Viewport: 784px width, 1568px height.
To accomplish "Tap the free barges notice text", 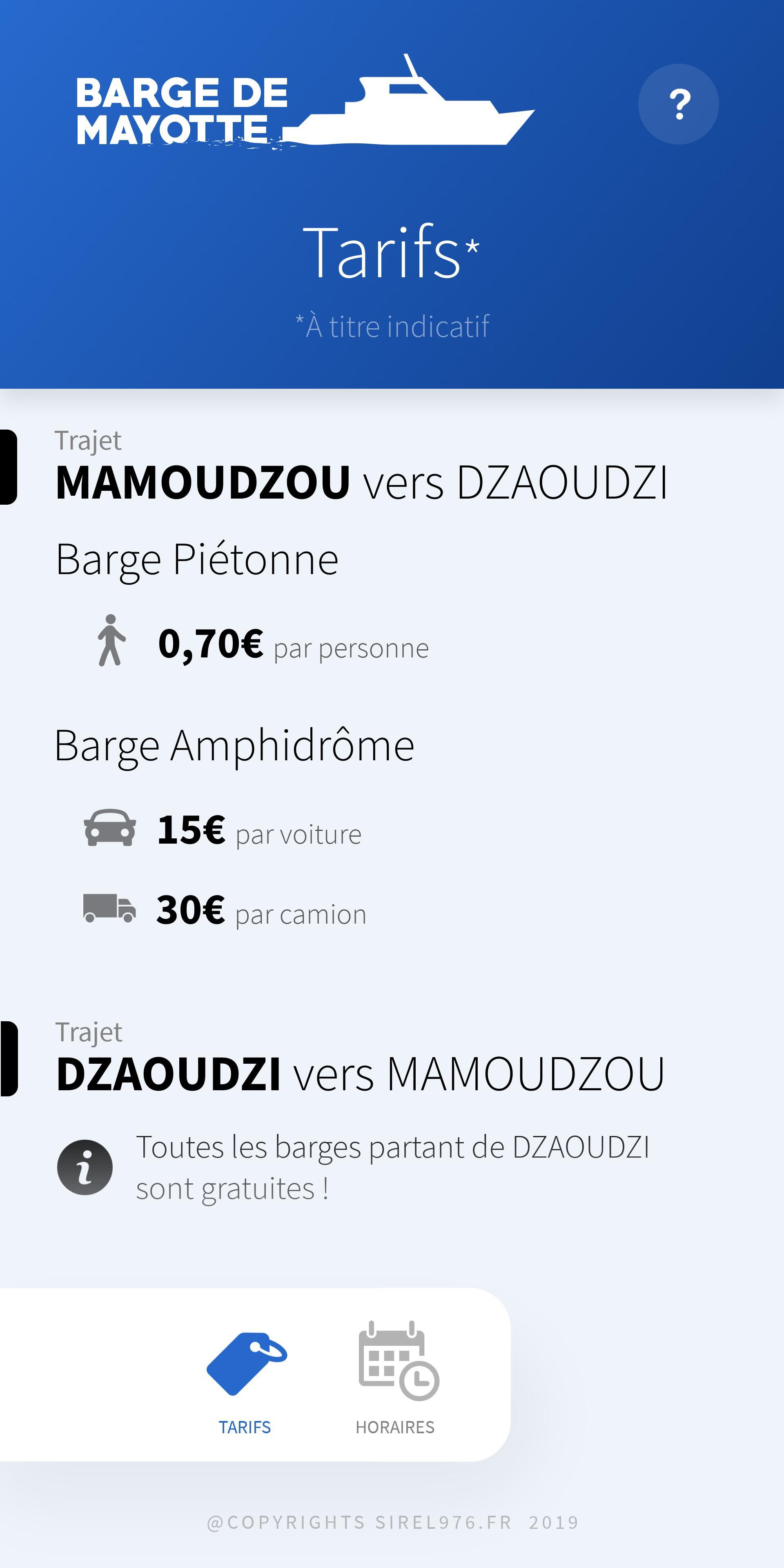I will 392,1167.
